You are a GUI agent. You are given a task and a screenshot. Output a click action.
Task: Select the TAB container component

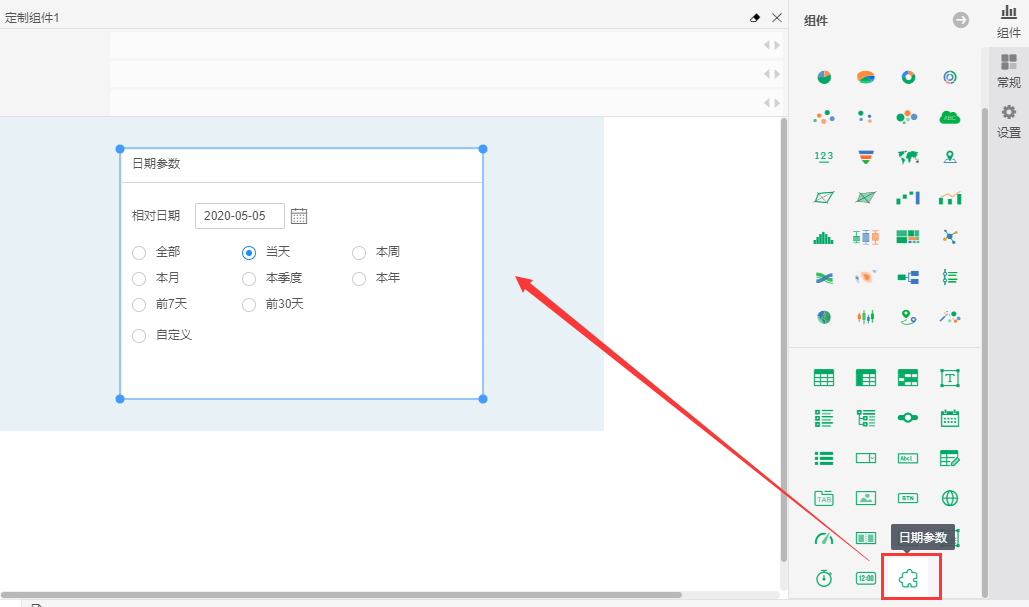[824, 498]
